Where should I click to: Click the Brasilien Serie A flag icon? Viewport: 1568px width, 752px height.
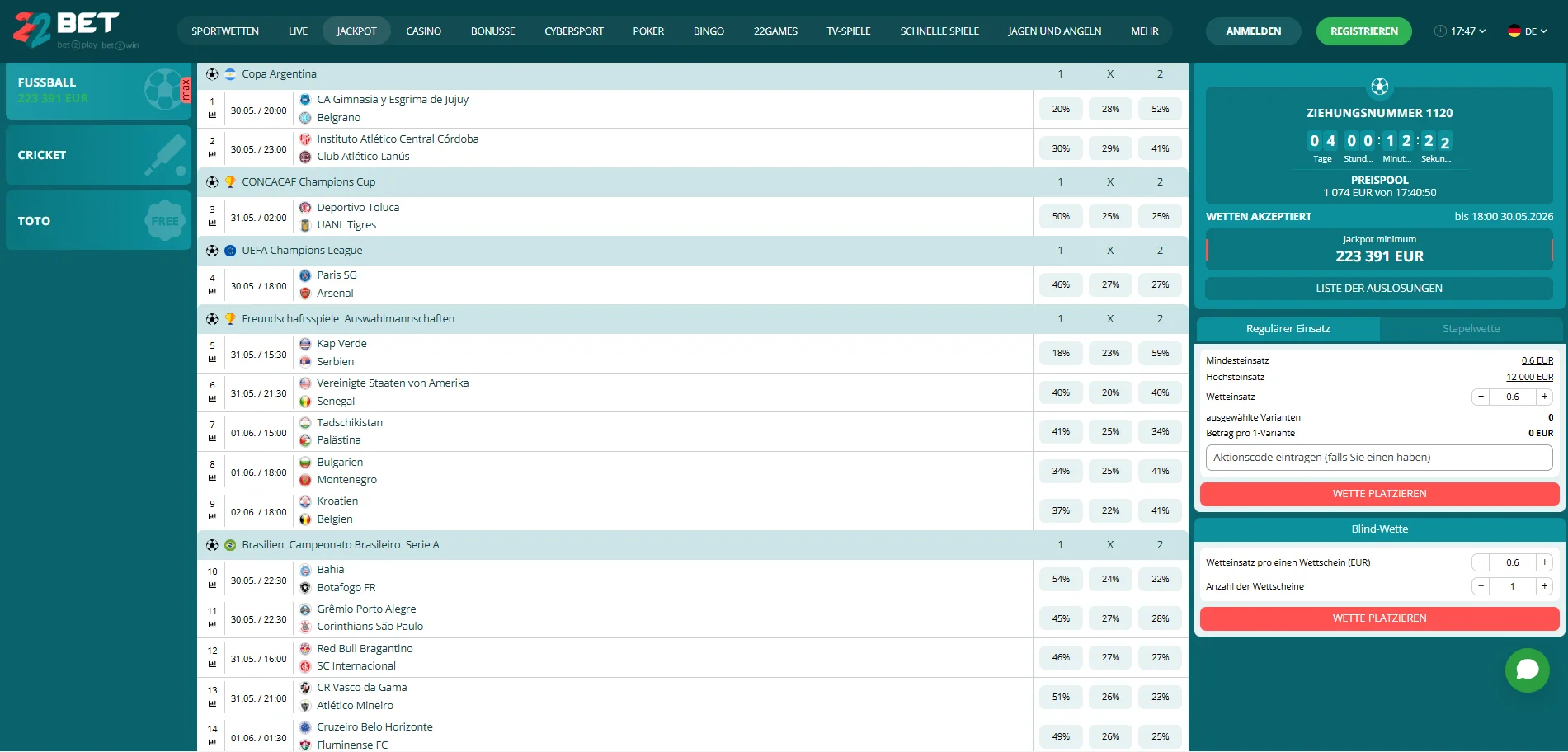pos(230,545)
